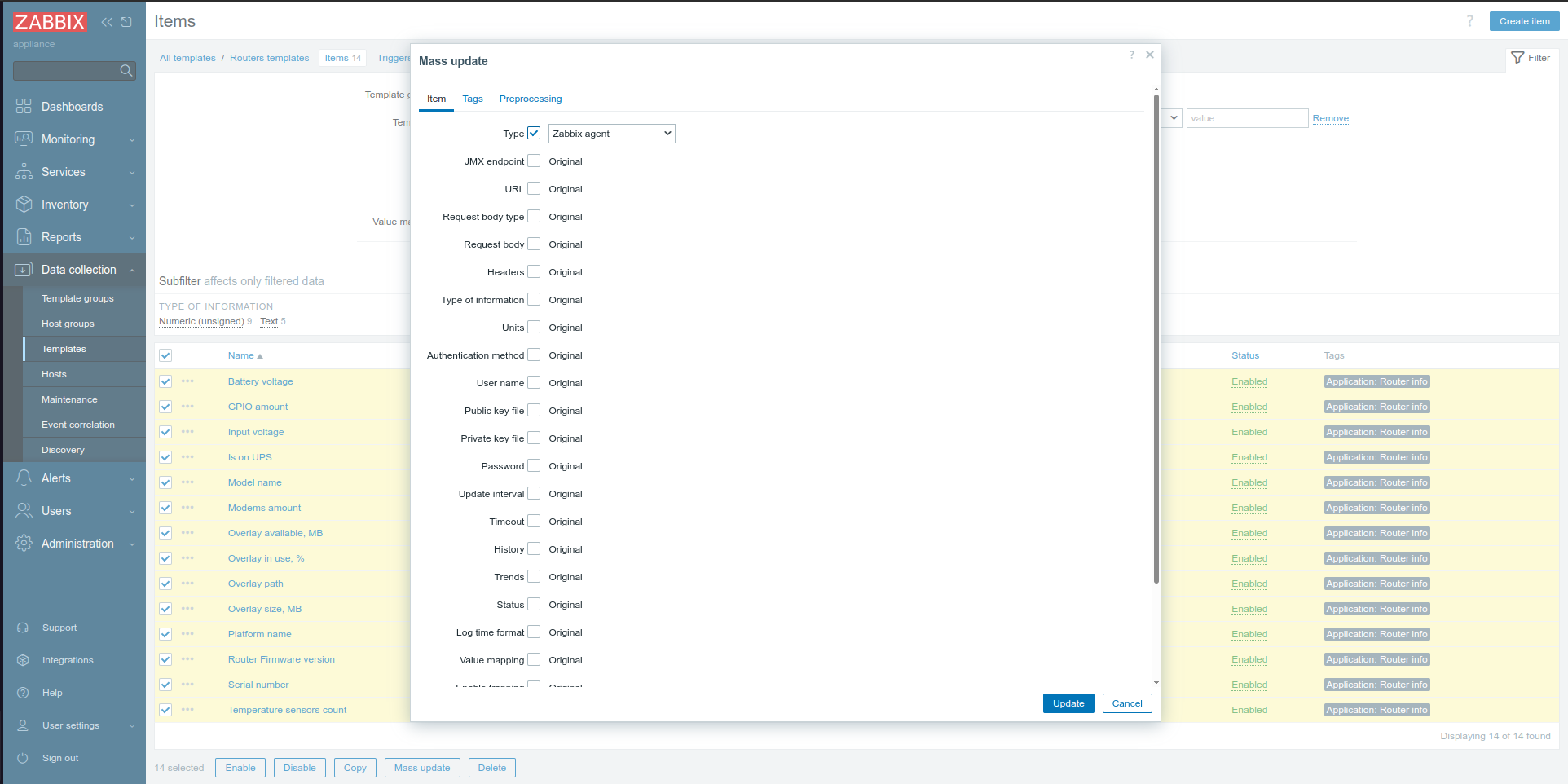Image resolution: width=1568 pixels, height=784 pixels.
Task: Click the Administration gear icon
Action: pyautogui.click(x=24, y=544)
